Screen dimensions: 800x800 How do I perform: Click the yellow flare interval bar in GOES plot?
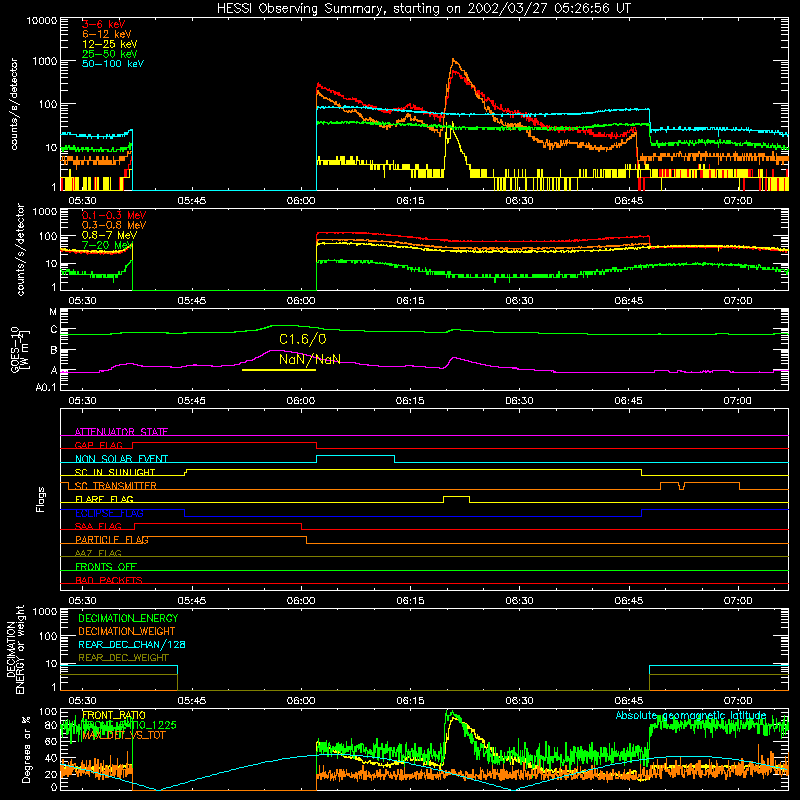point(279,370)
